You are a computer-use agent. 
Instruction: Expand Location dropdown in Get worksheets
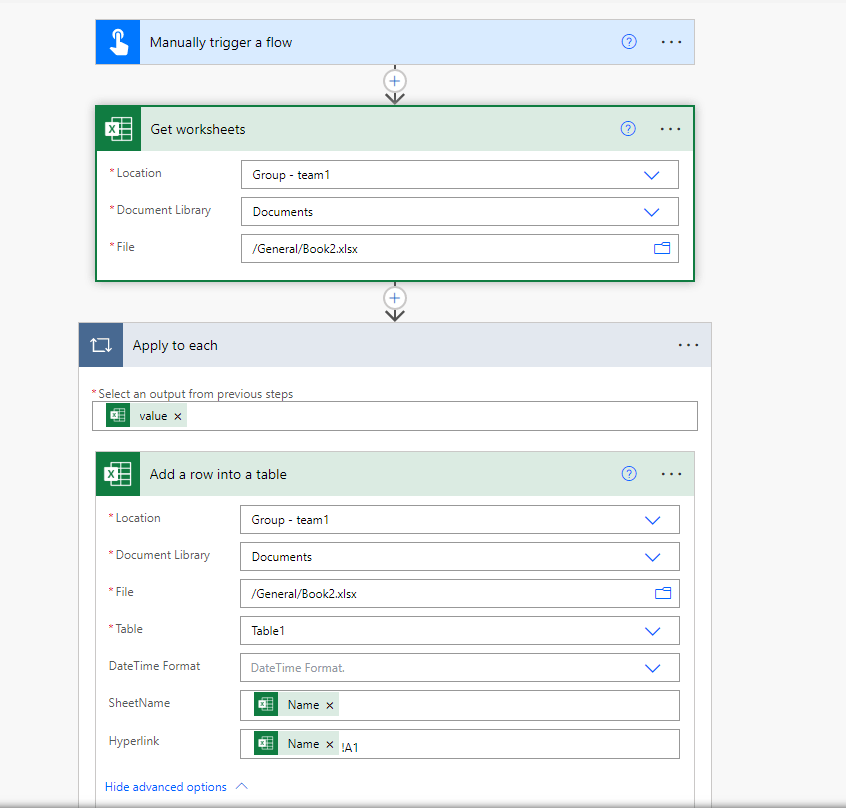[651, 175]
